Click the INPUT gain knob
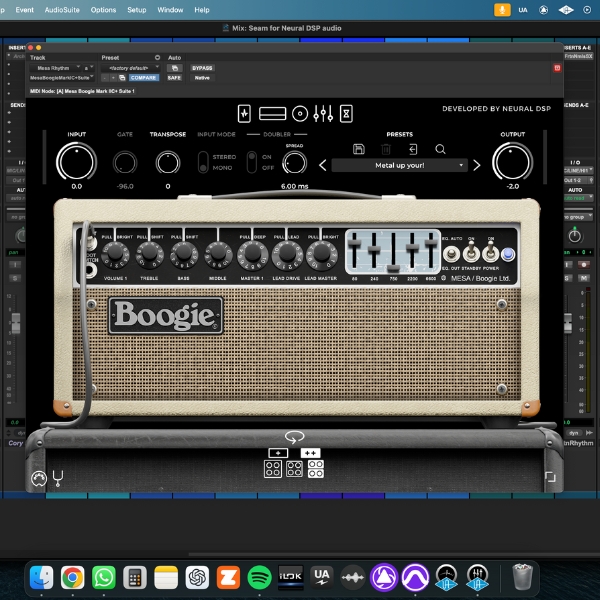The image size is (600, 600). point(77,161)
